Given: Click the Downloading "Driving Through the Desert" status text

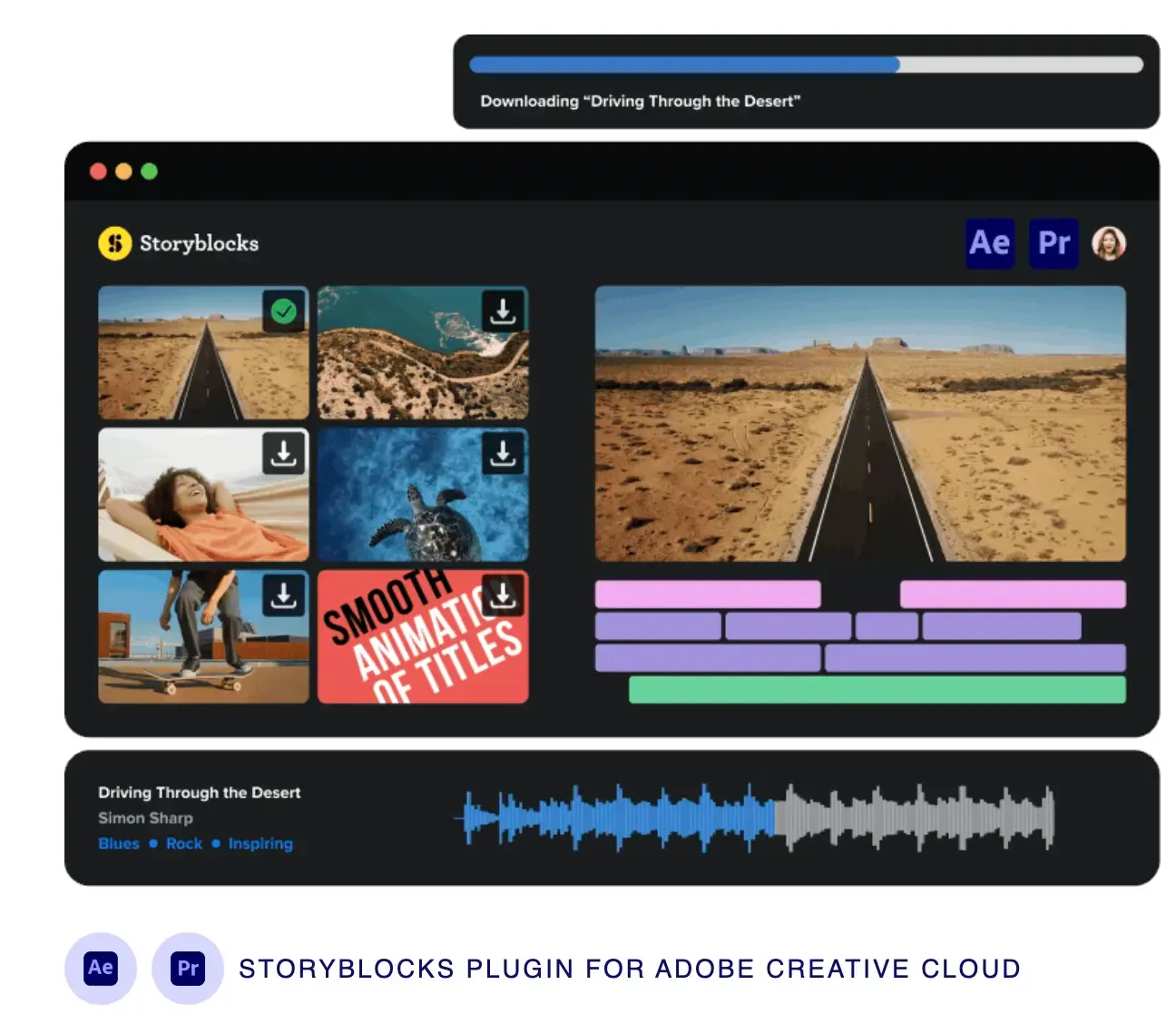Looking at the screenshot, I should pos(641,101).
